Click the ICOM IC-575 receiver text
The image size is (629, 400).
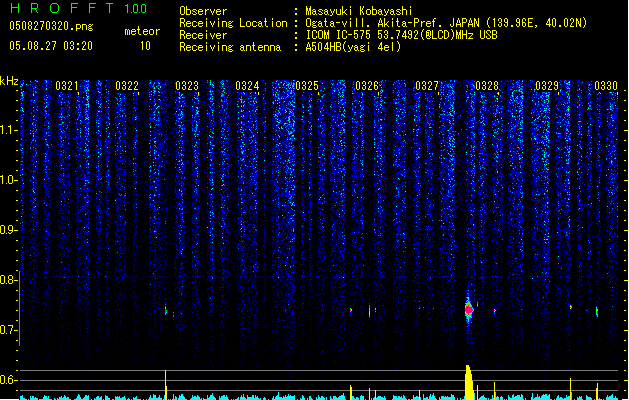(x=402, y=35)
